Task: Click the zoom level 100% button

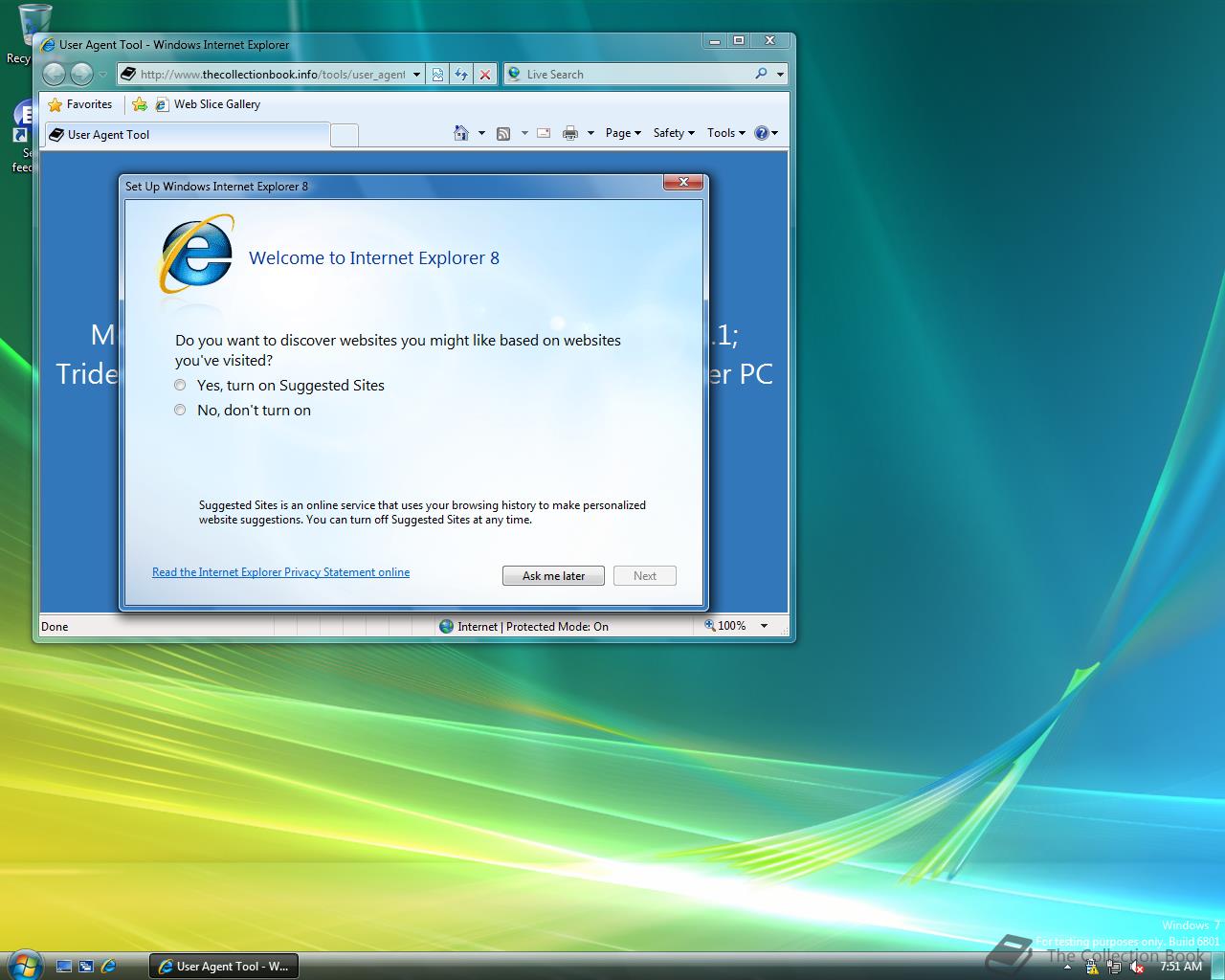Action: coord(725,626)
